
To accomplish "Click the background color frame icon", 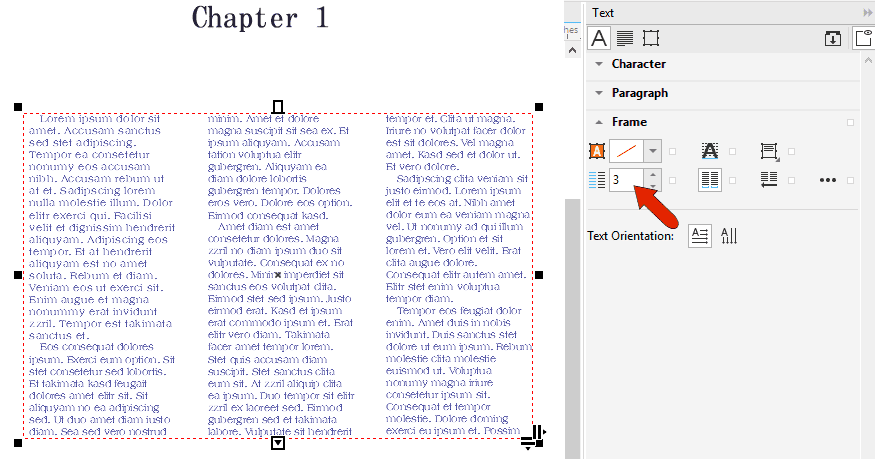I will tap(598, 151).
